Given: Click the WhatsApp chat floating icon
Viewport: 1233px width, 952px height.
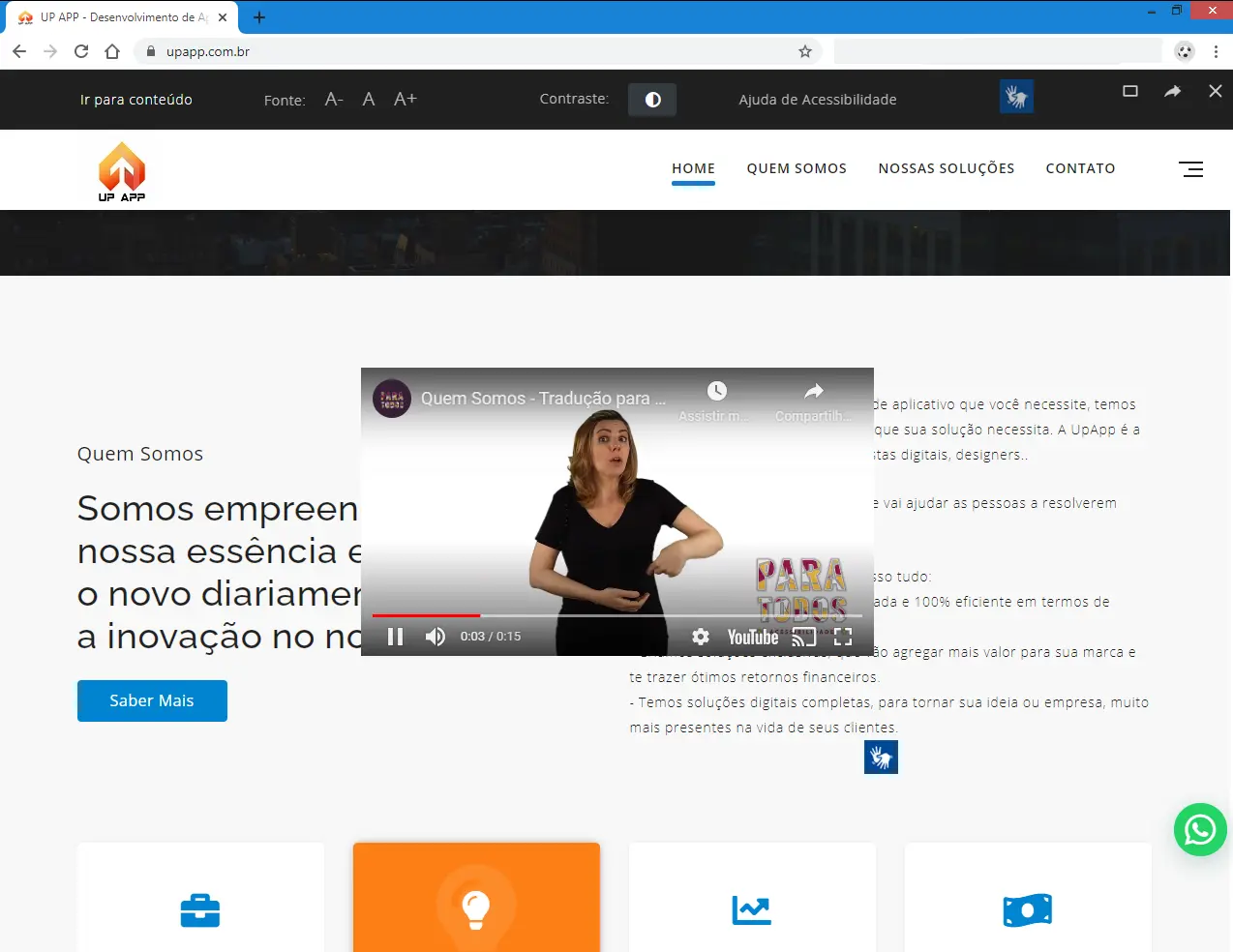Looking at the screenshot, I should click(x=1200, y=829).
